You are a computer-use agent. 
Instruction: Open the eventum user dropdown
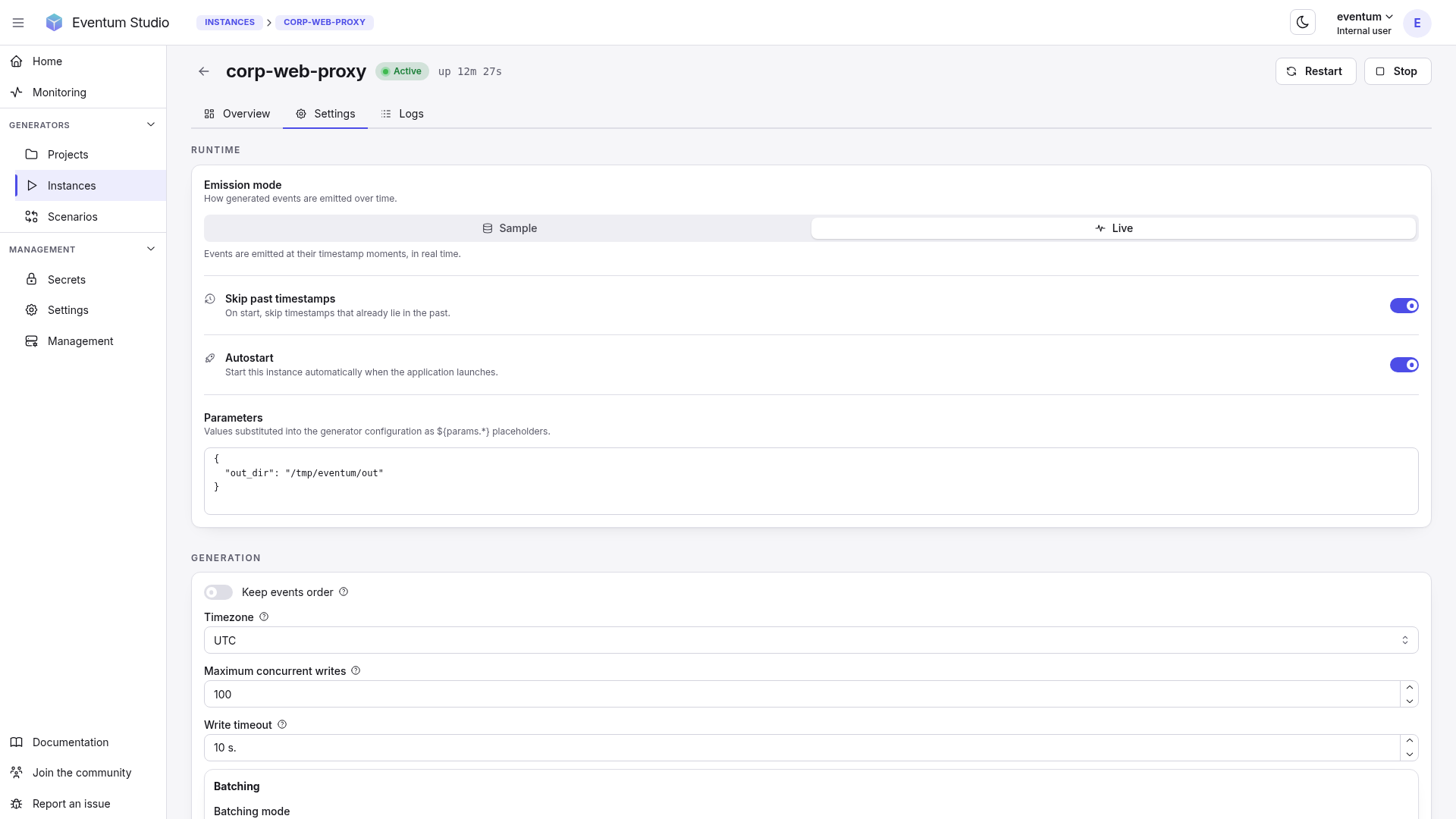pyautogui.click(x=1364, y=23)
